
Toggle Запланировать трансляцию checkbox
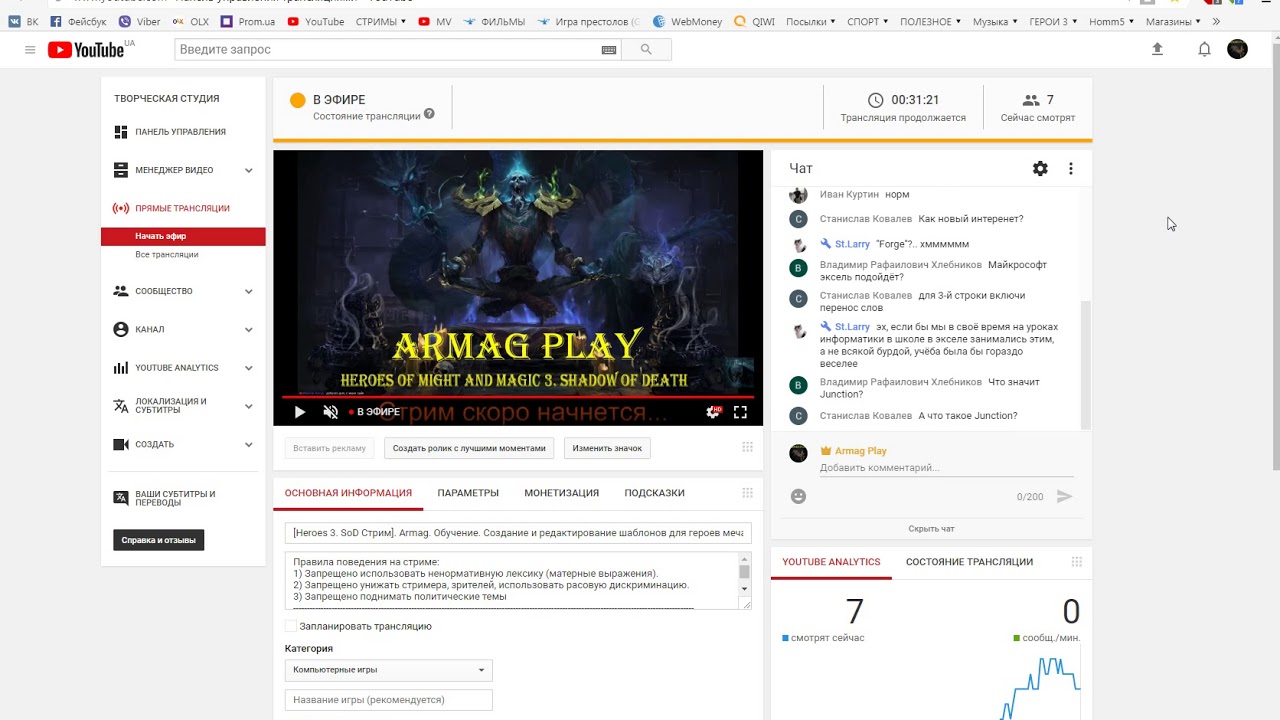pos(291,626)
